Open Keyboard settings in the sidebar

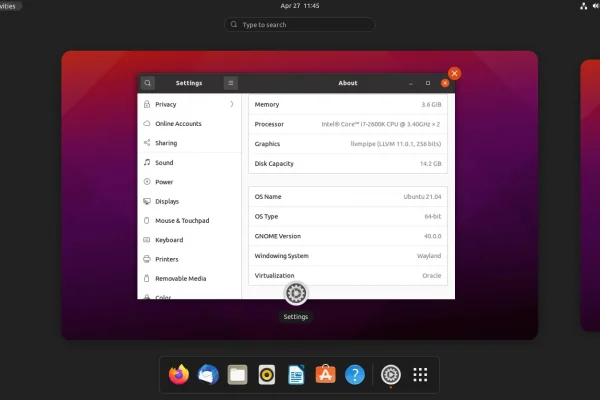pos(189,240)
